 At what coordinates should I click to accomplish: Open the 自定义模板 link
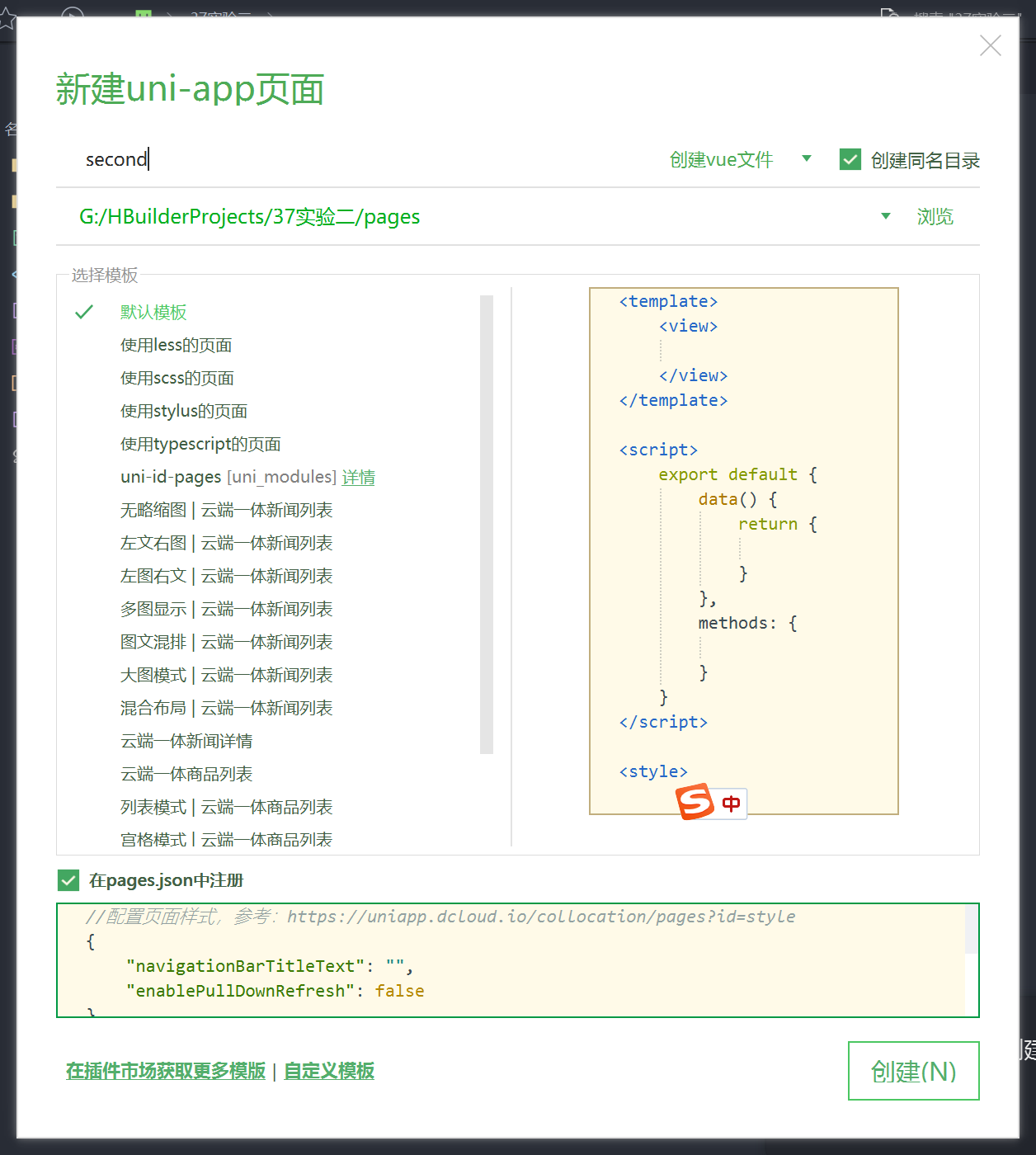[x=329, y=1071]
